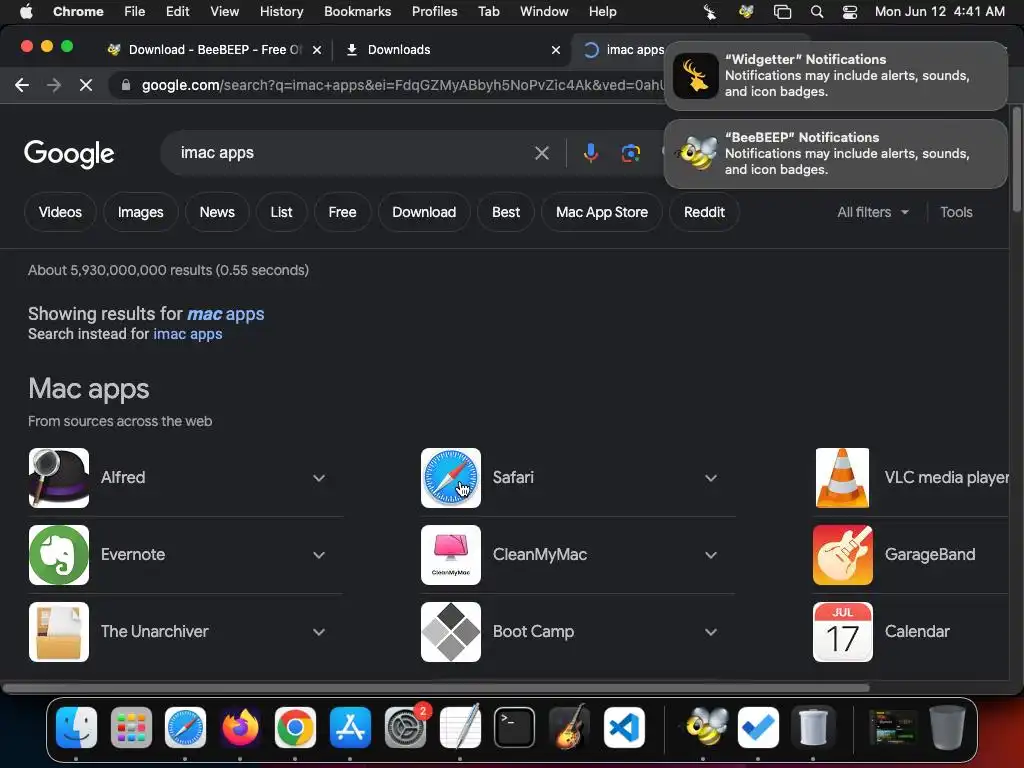Open TextEdit from the Dock
Viewport: 1024px width, 768px height.
click(460, 727)
